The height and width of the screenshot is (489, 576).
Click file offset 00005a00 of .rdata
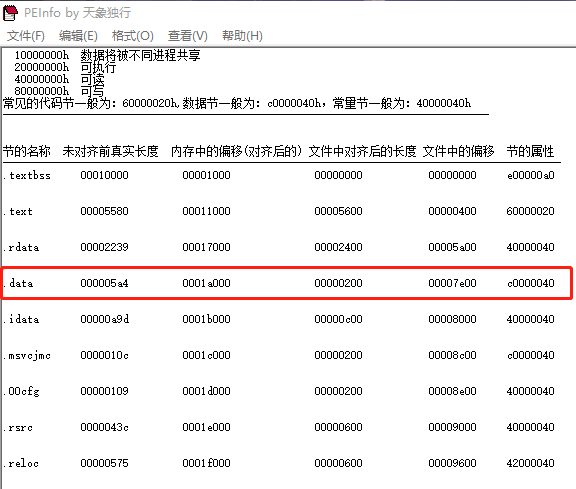click(452, 247)
